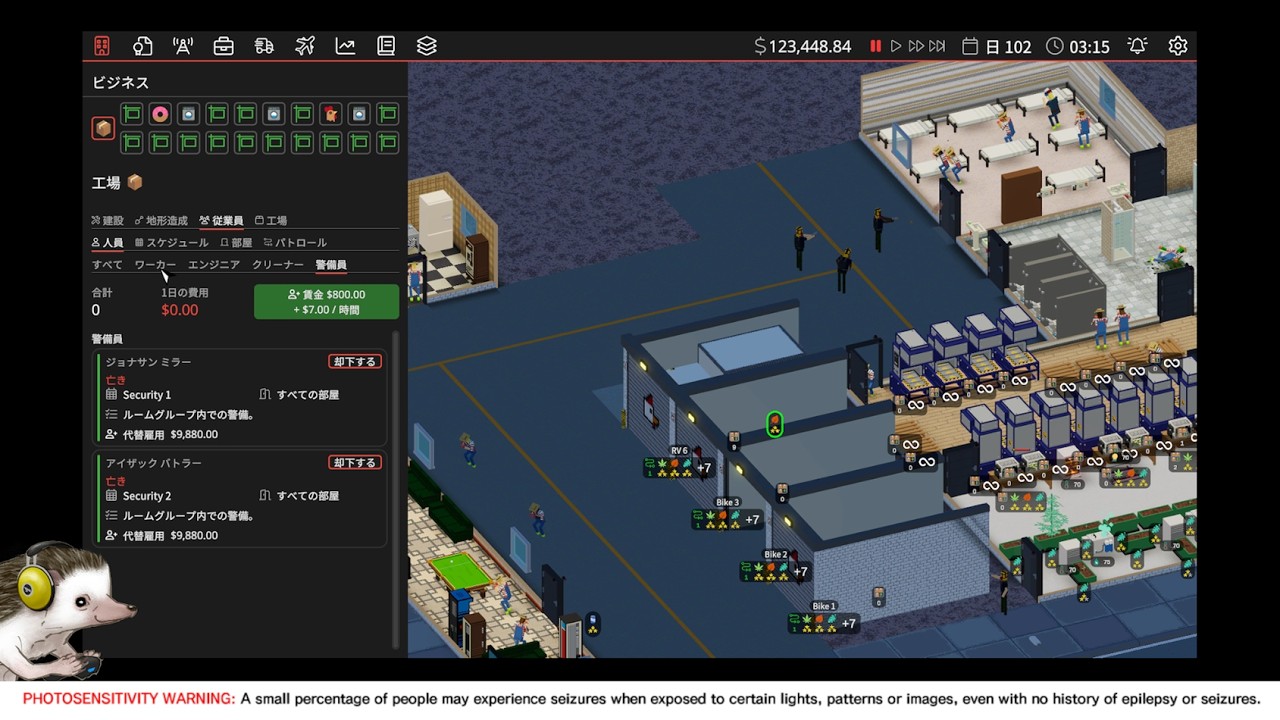Image resolution: width=1280 pixels, height=720 pixels.
Task: Click すべての部屋 on アイザック バトラー card
Action: [x=299, y=496]
